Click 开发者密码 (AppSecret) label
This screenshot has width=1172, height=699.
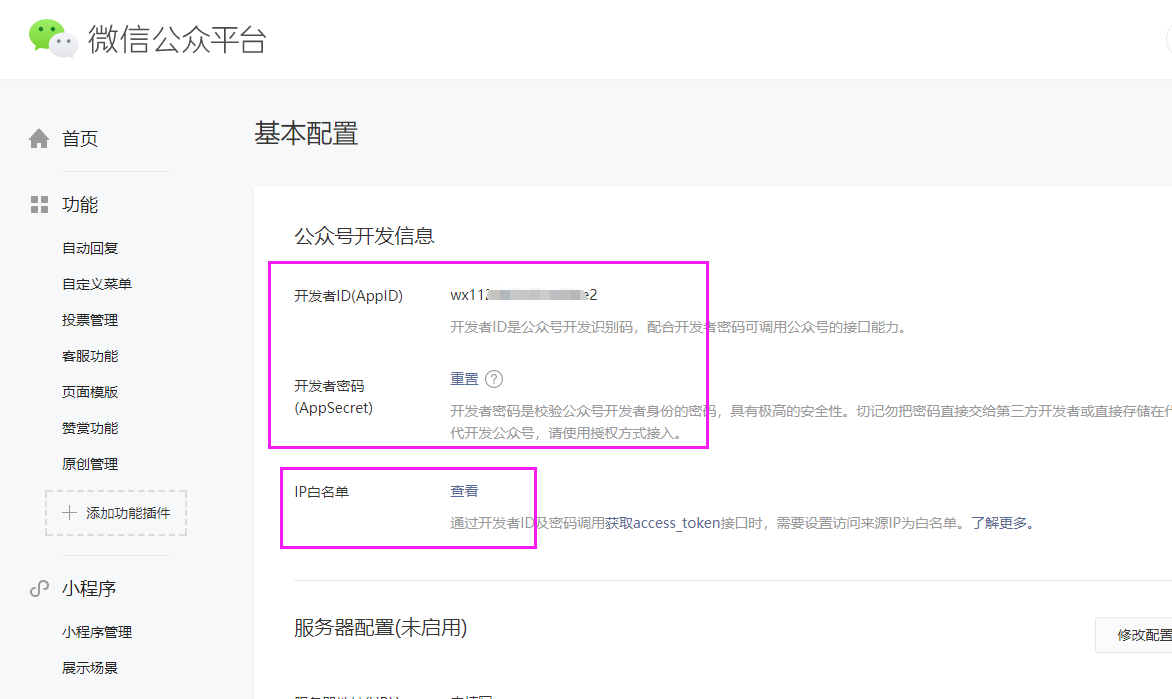[333, 397]
